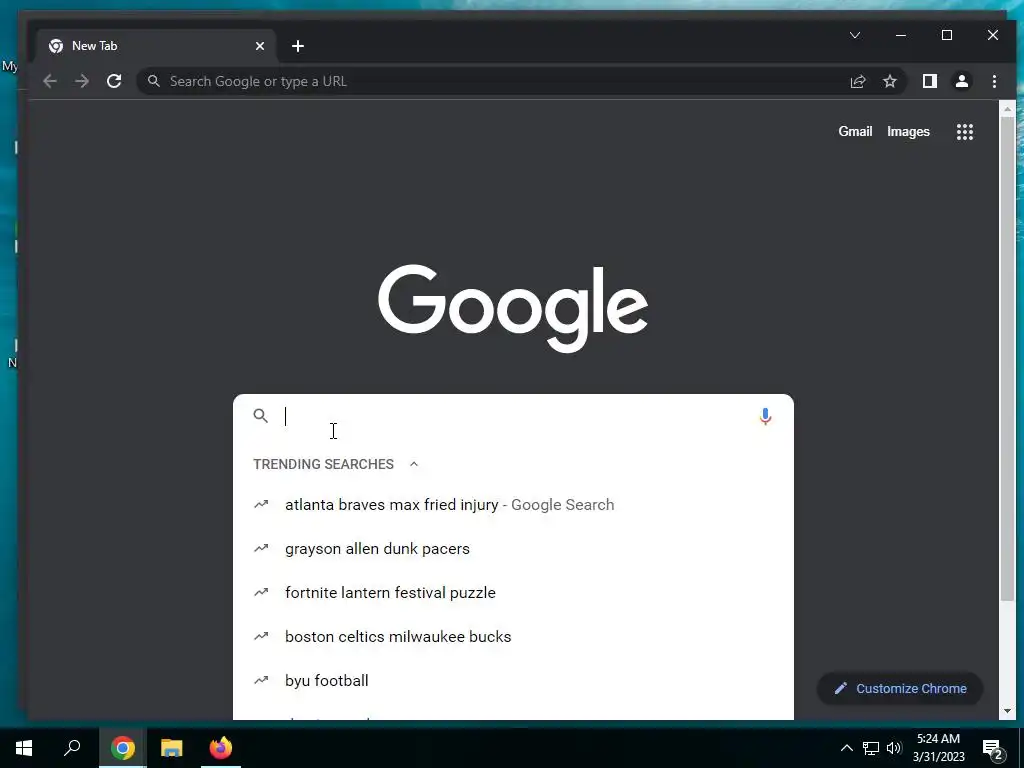The width and height of the screenshot is (1024, 768).
Task: Close the New Tab tab
Action: pyautogui.click(x=260, y=46)
